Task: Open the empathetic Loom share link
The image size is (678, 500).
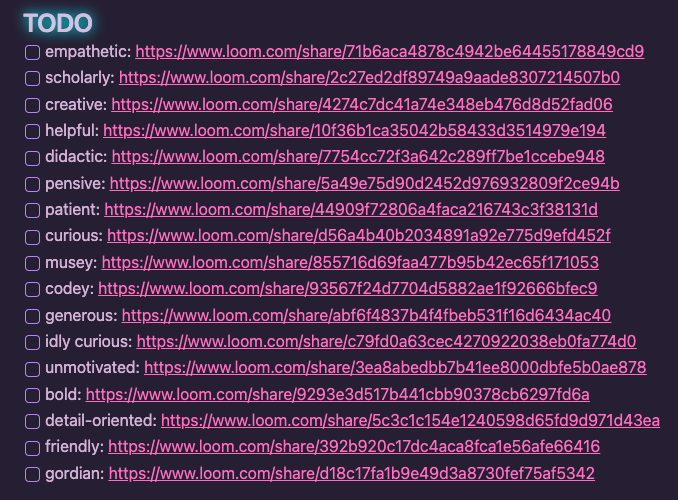Action: (x=390, y=51)
